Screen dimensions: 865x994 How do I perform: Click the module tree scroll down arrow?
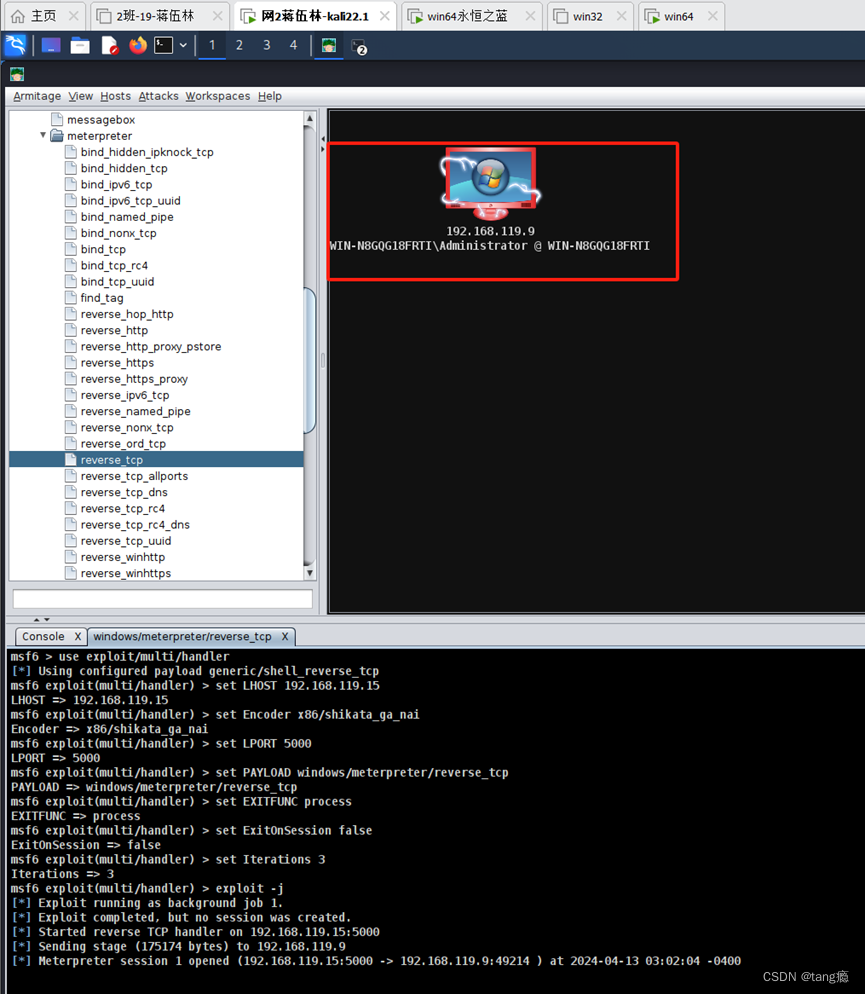(x=309, y=573)
